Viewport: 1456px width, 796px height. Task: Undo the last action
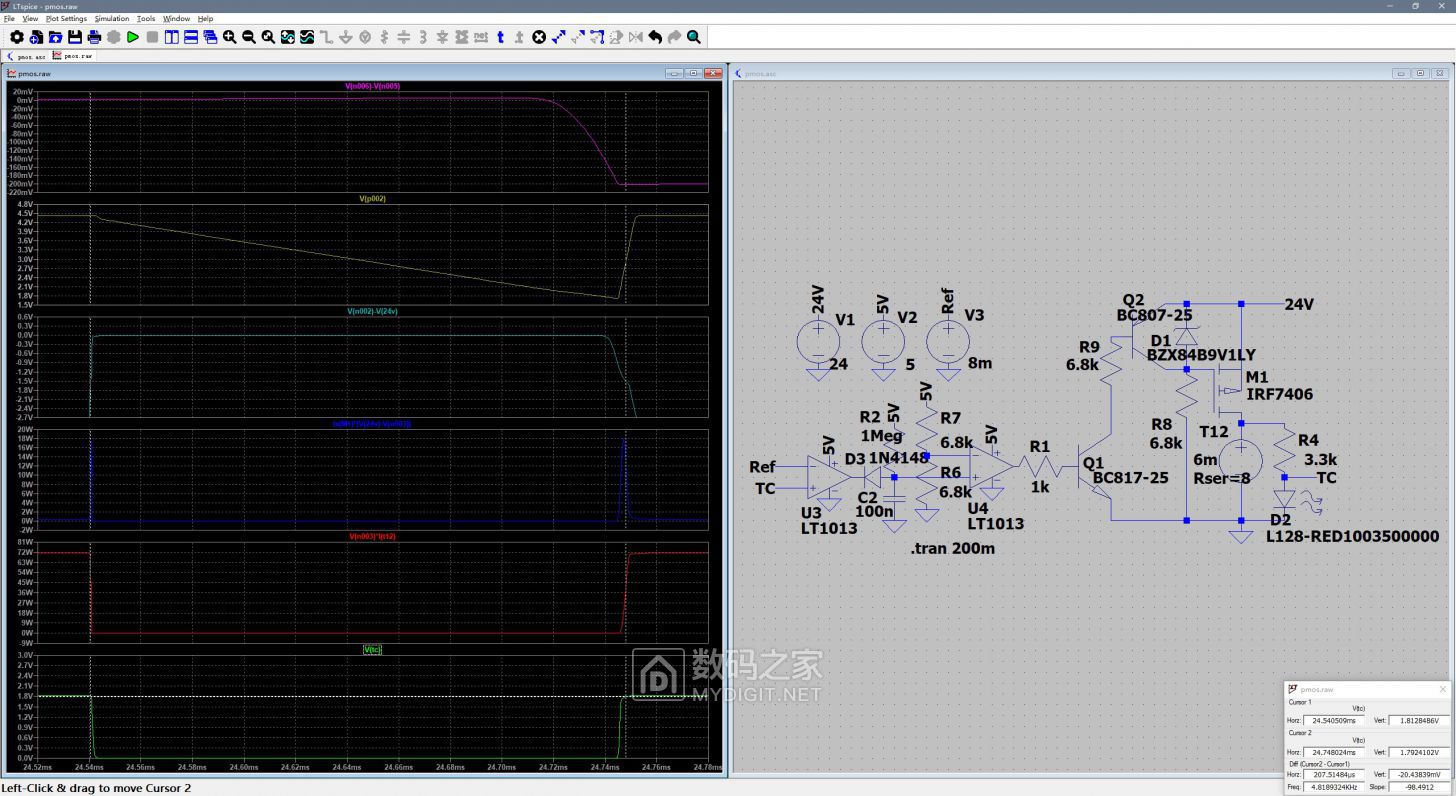655,37
